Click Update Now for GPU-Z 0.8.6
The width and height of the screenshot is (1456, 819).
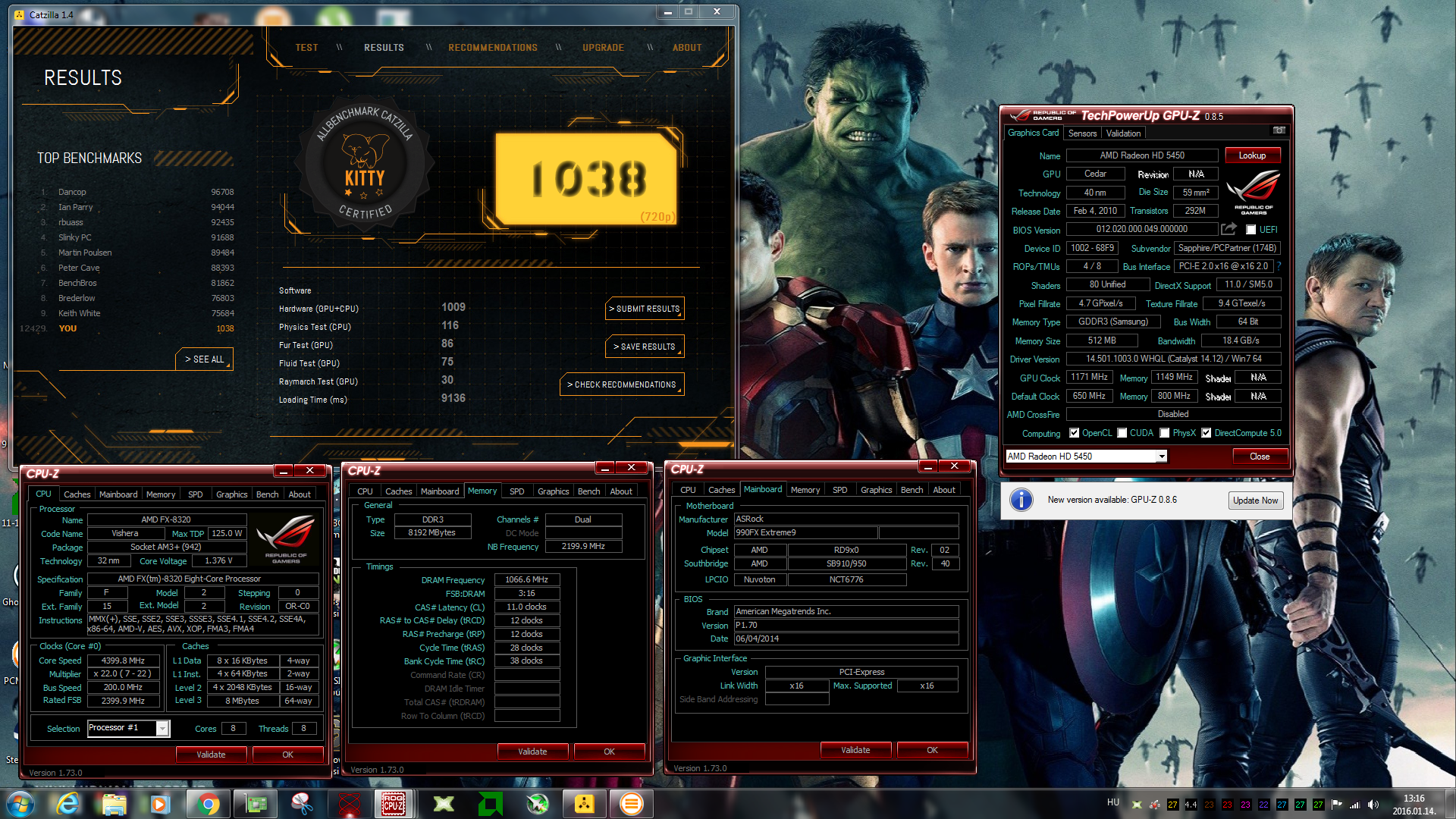[1255, 500]
